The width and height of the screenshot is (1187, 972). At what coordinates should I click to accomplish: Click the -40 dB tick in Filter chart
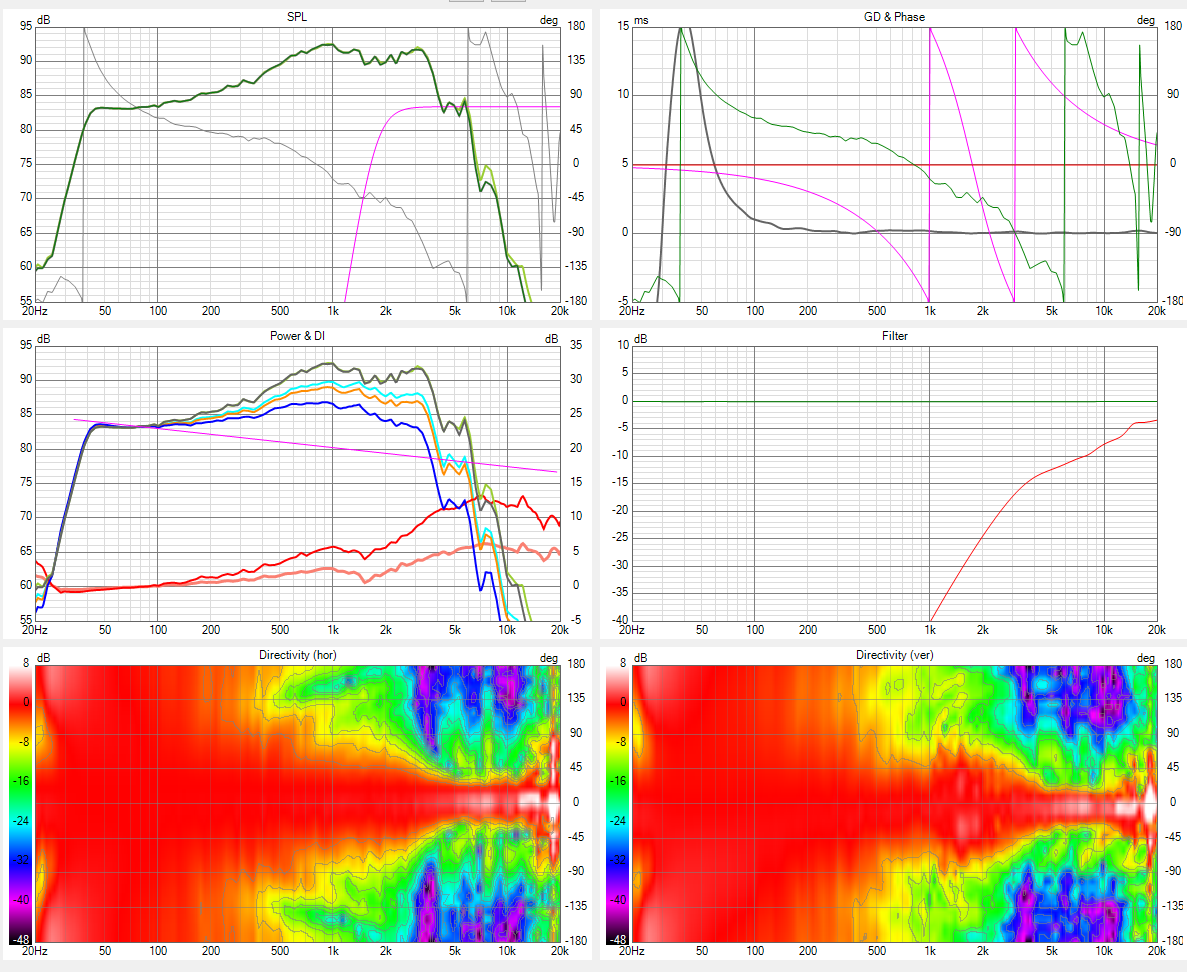pyautogui.click(x=622, y=620)
